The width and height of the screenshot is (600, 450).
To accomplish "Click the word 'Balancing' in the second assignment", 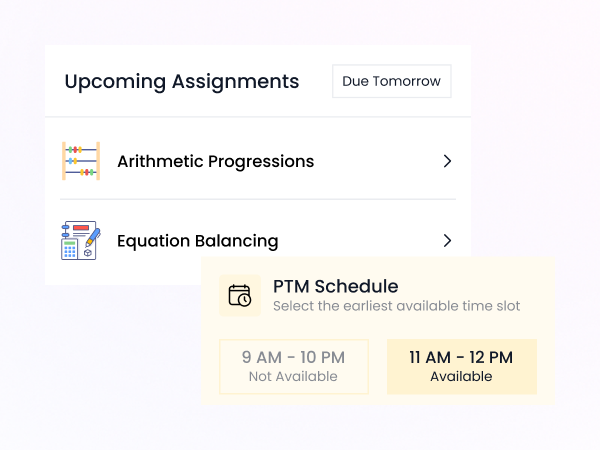I will pos(236,241).
